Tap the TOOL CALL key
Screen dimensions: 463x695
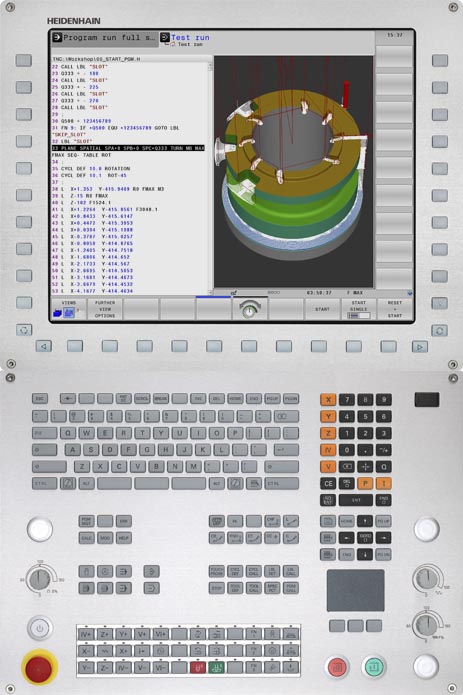(x=253, y=588)
